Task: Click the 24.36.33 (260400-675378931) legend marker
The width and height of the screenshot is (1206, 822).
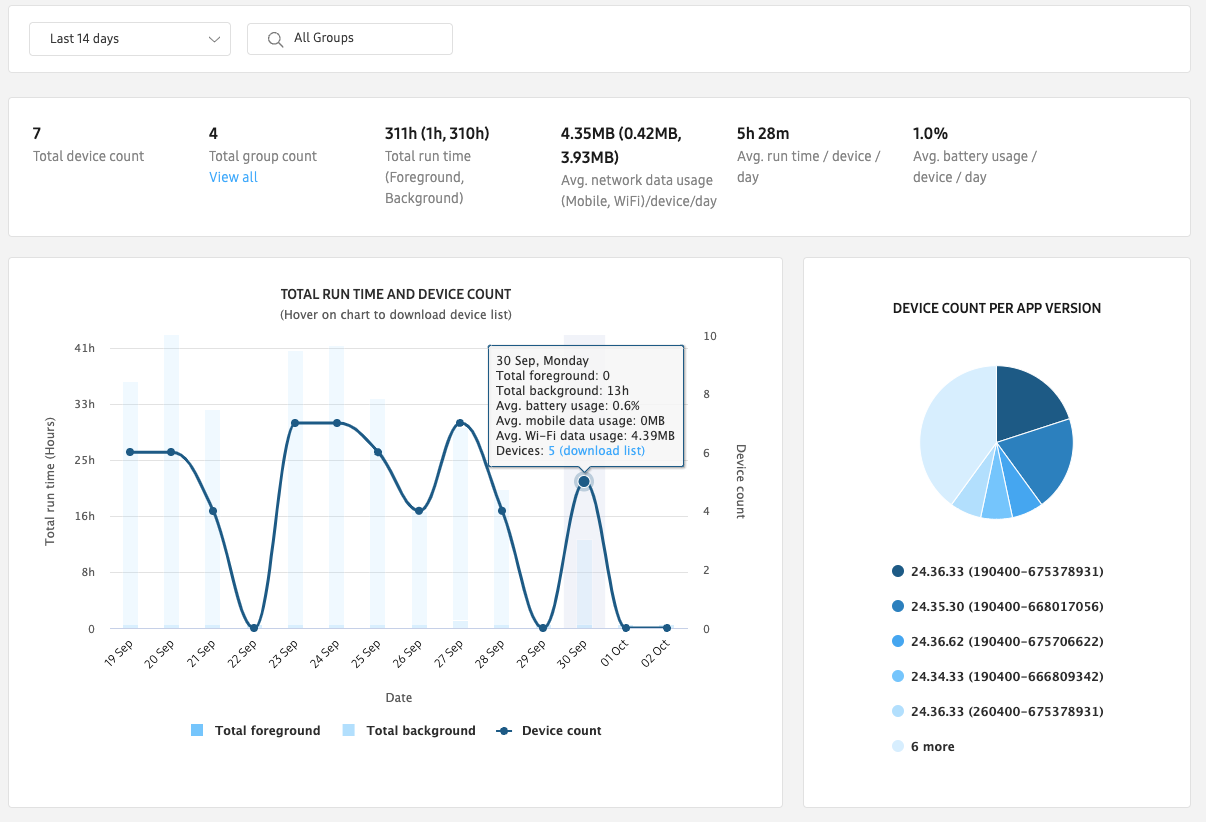Action: click(898, 712)
